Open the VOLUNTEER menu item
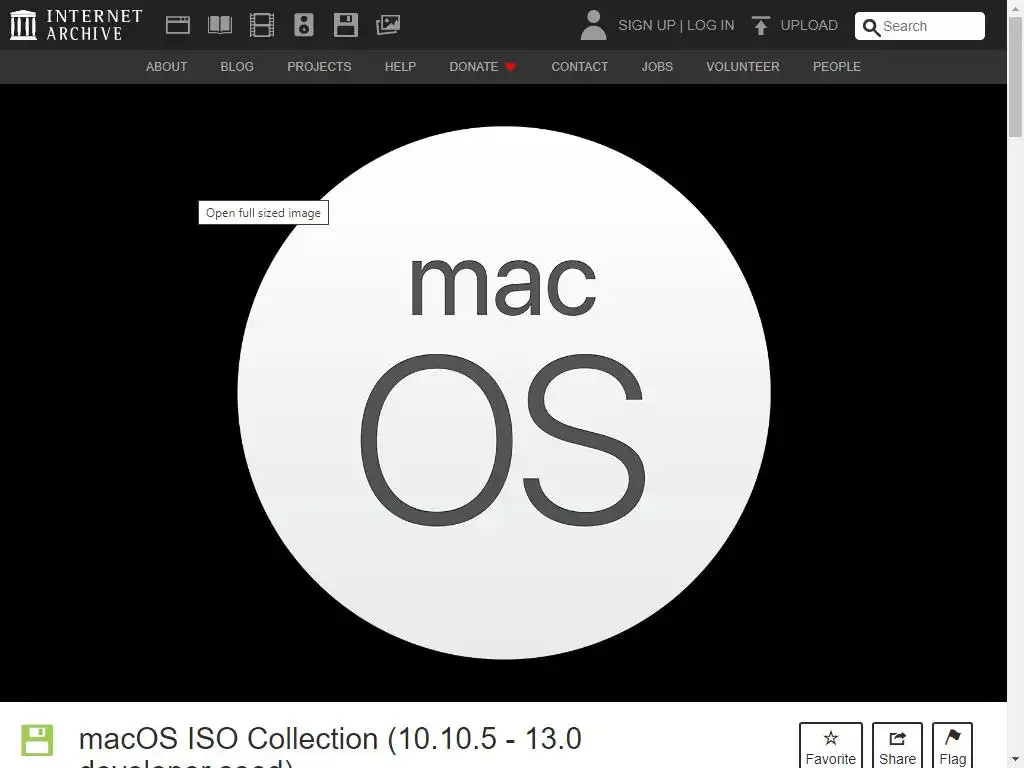1024x768 pixels. (x=743, y=67)
